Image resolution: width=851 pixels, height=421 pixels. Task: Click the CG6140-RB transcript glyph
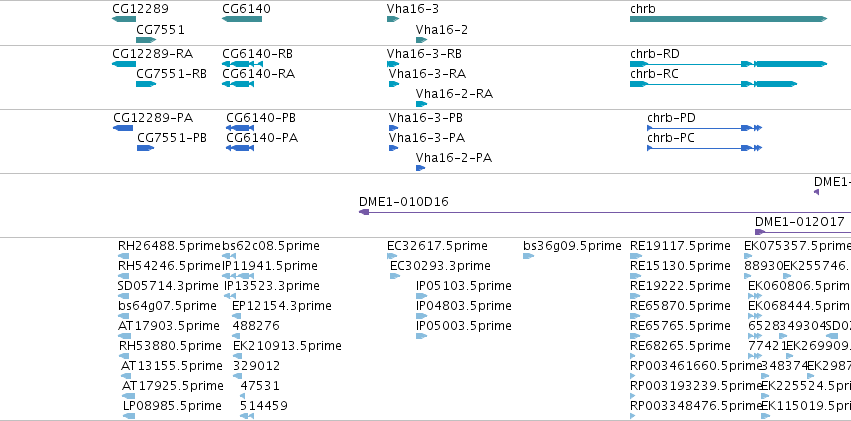click(x=243, y=64)
